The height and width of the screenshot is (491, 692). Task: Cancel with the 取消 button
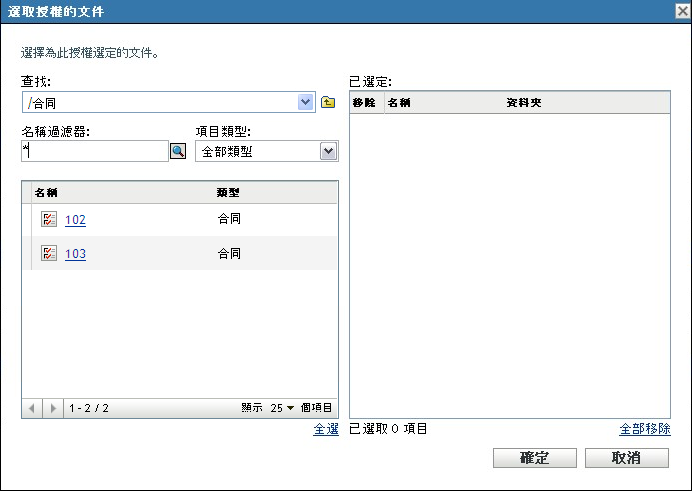point(627,458)
